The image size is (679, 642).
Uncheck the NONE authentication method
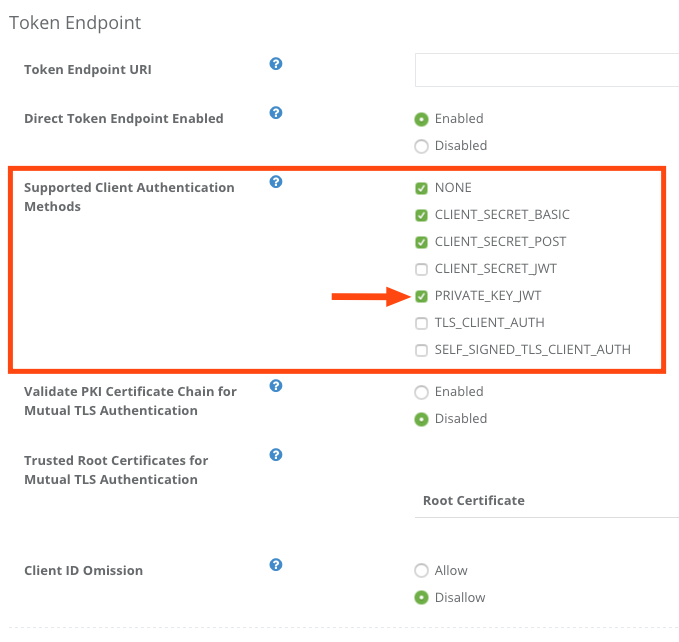pos(421,188)
